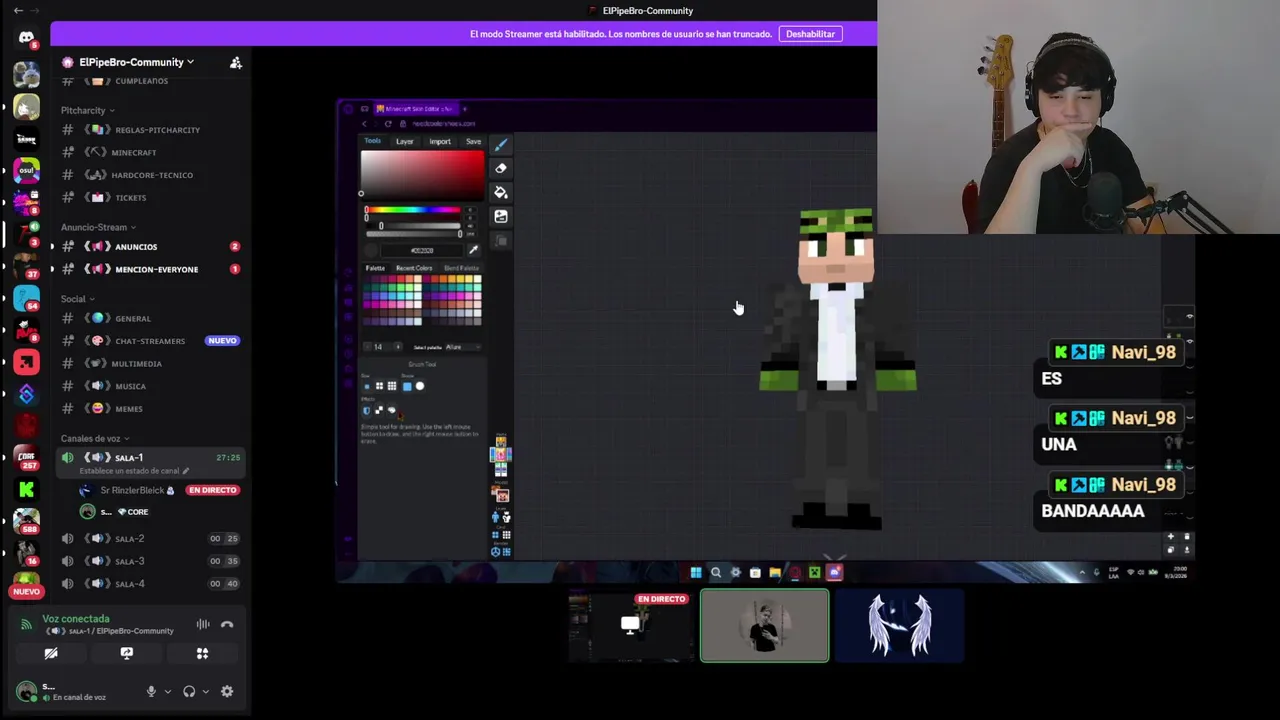Select the live stream thumbnail tile
The height and width of the screenshot is (720, 1280).
(629, 626)
